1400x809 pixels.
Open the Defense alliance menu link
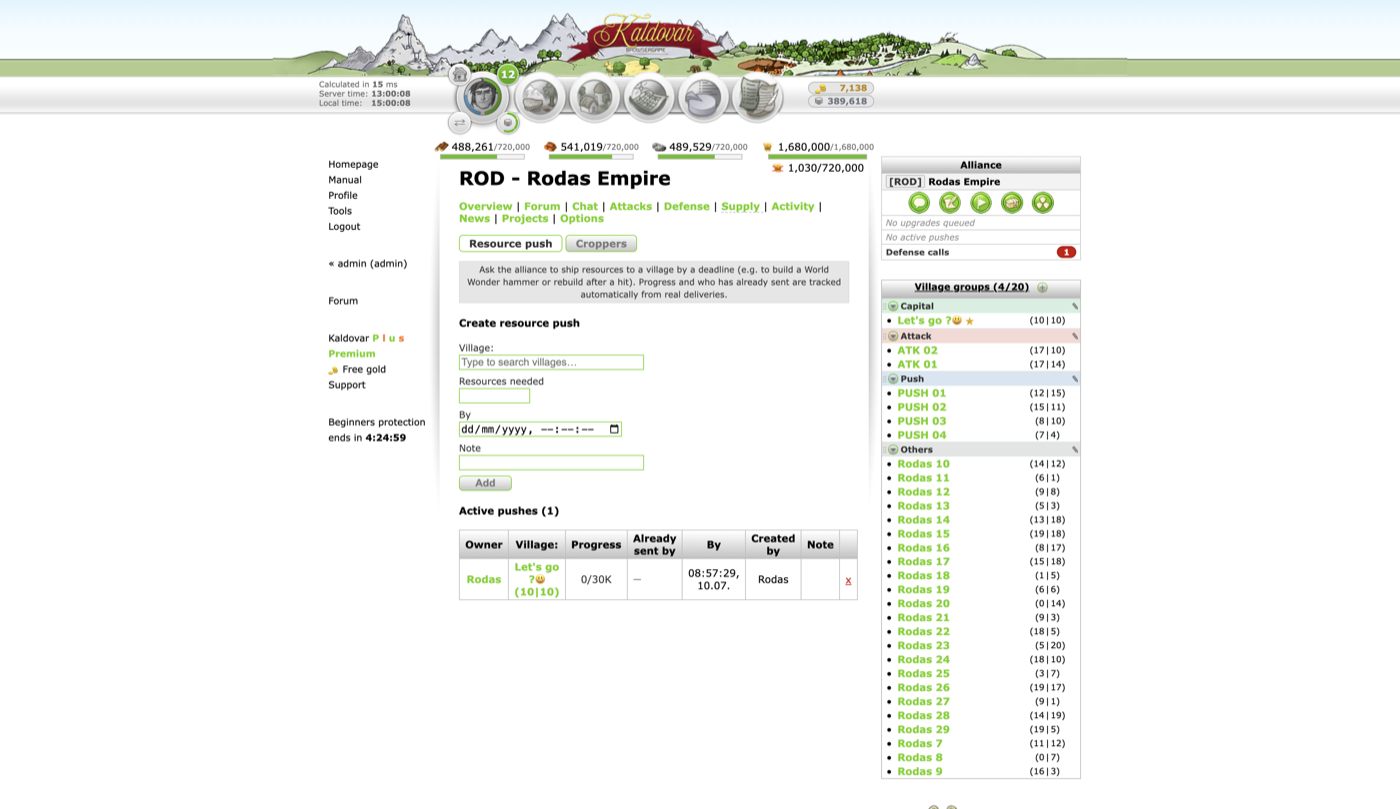click(686, 206)
